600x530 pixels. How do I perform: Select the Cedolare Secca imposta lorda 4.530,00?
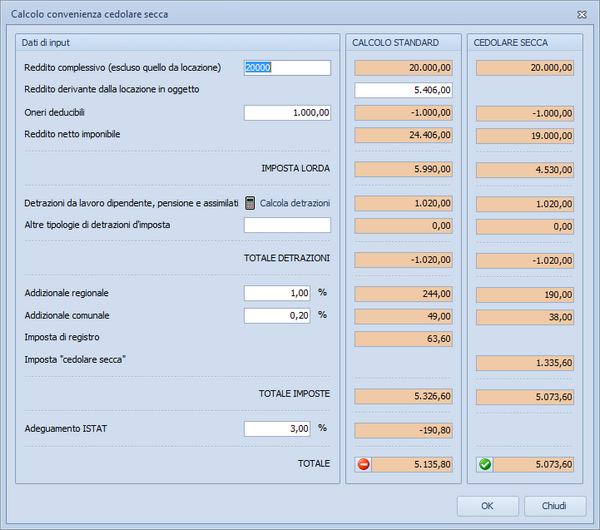coord(525,170)
